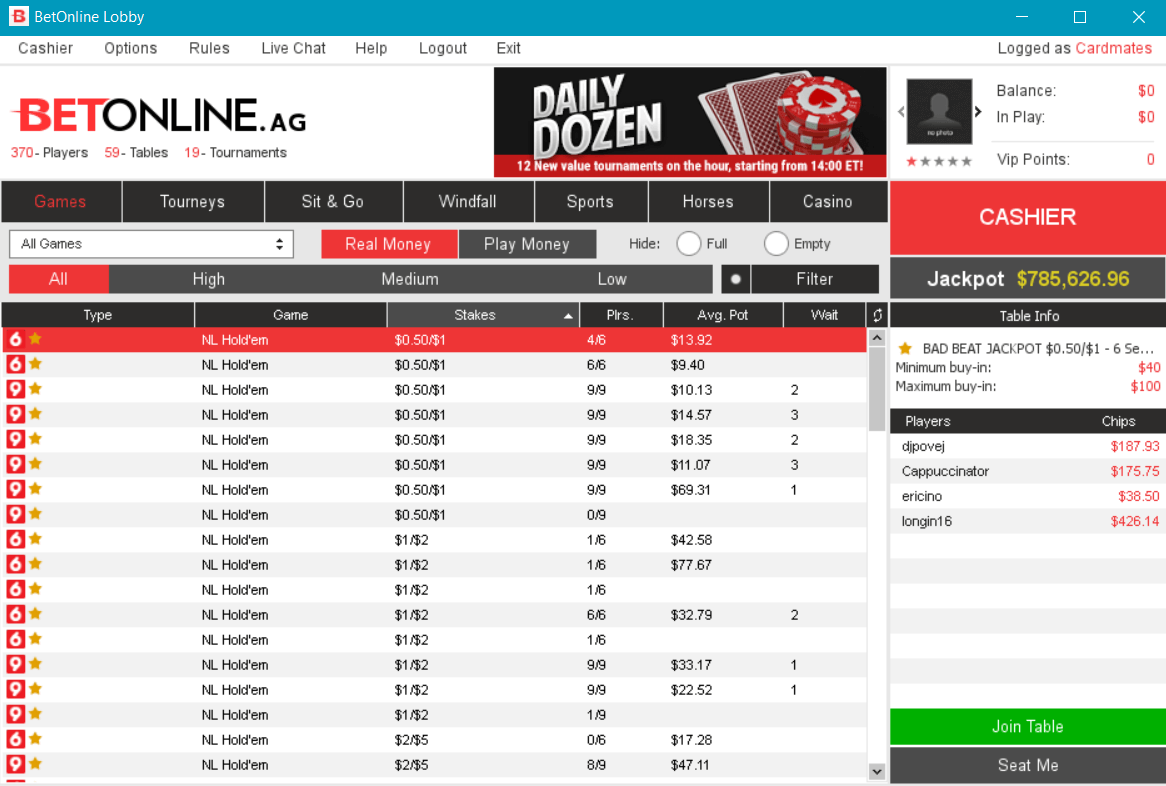Enable the Hide Full radio button
The width and height of the screenshot is (1166, 786).
tap(688, 243)
